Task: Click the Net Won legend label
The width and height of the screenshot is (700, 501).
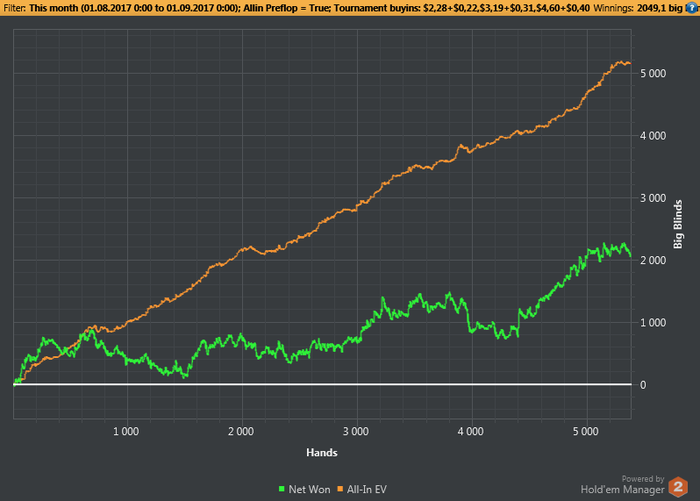Action: coord(309,489)
